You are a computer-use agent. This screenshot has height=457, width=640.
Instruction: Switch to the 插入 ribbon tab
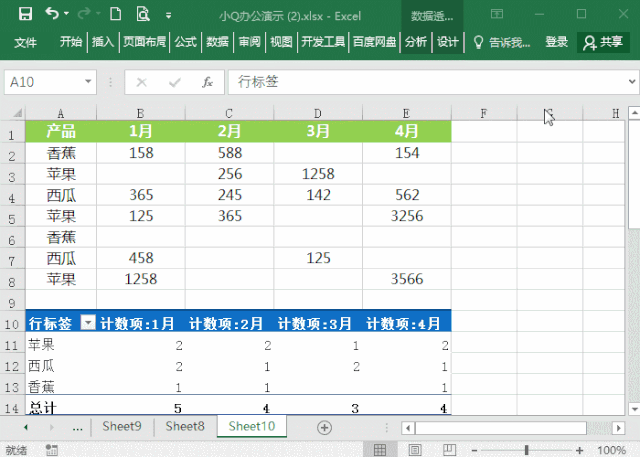tap(102, 42)
